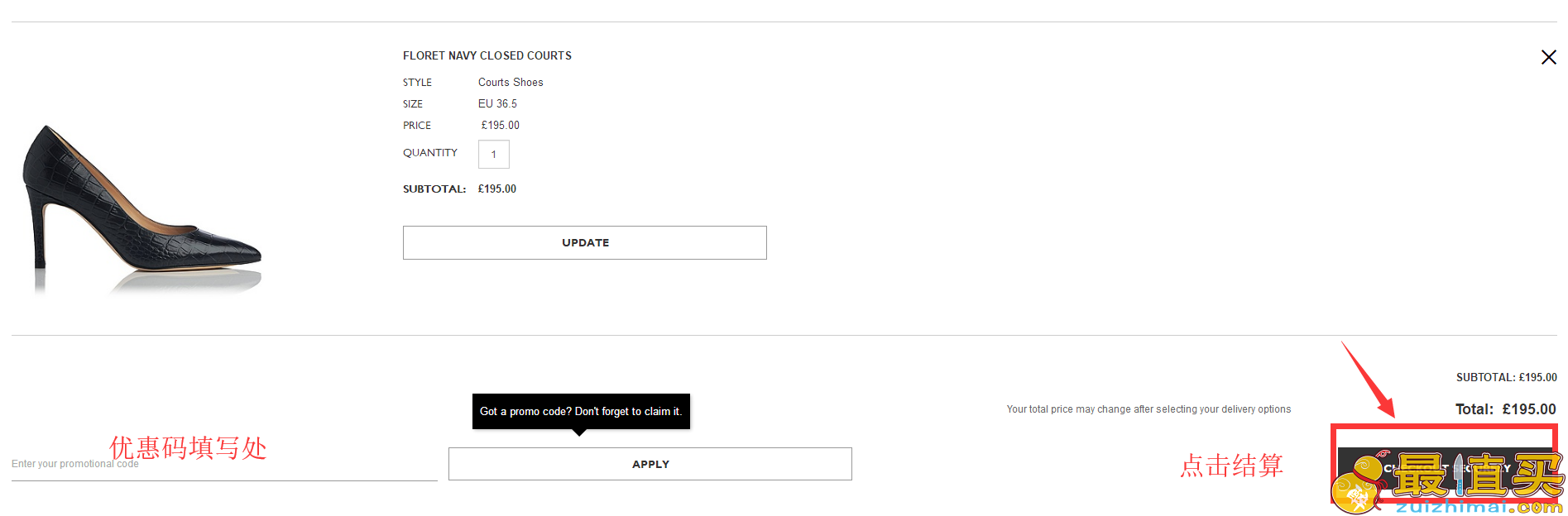Screen dimensions: 1568x516
Task: Select the 'EU 36.5' size value
Action: tap(497, 103)
